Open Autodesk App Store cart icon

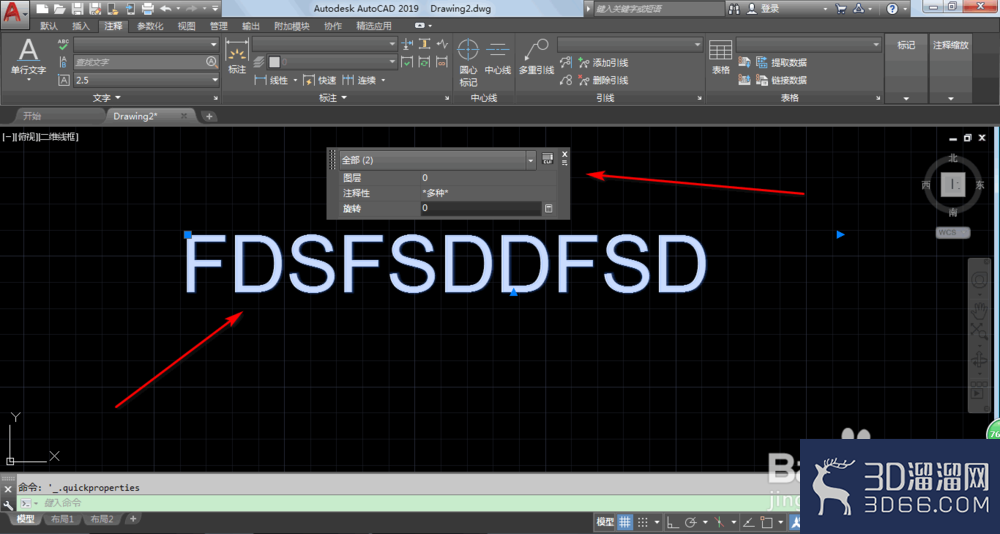(841, 9)
